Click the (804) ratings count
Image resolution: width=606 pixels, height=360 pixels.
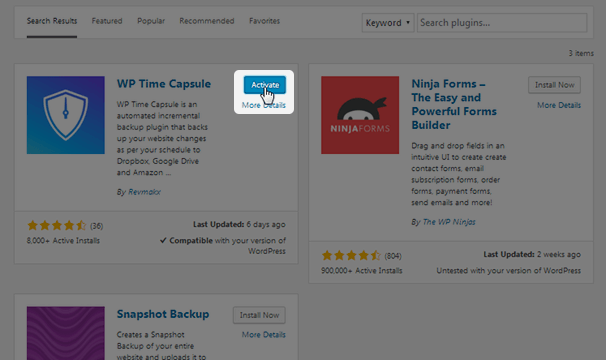[x=393, y=256]
